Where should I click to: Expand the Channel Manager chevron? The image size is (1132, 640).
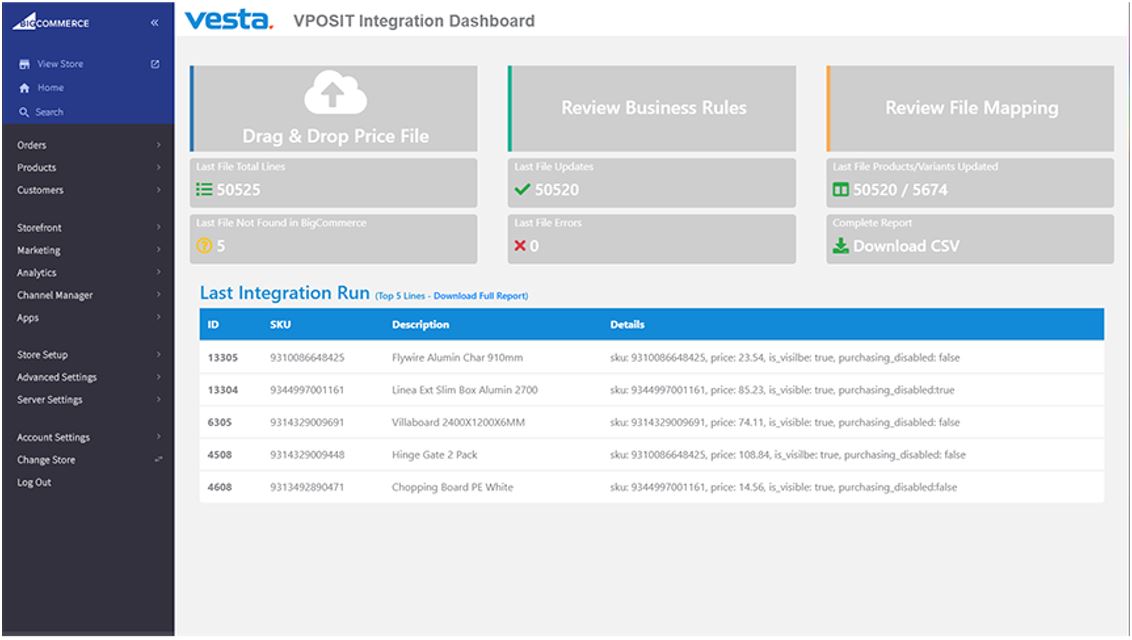tap(158, 294)
